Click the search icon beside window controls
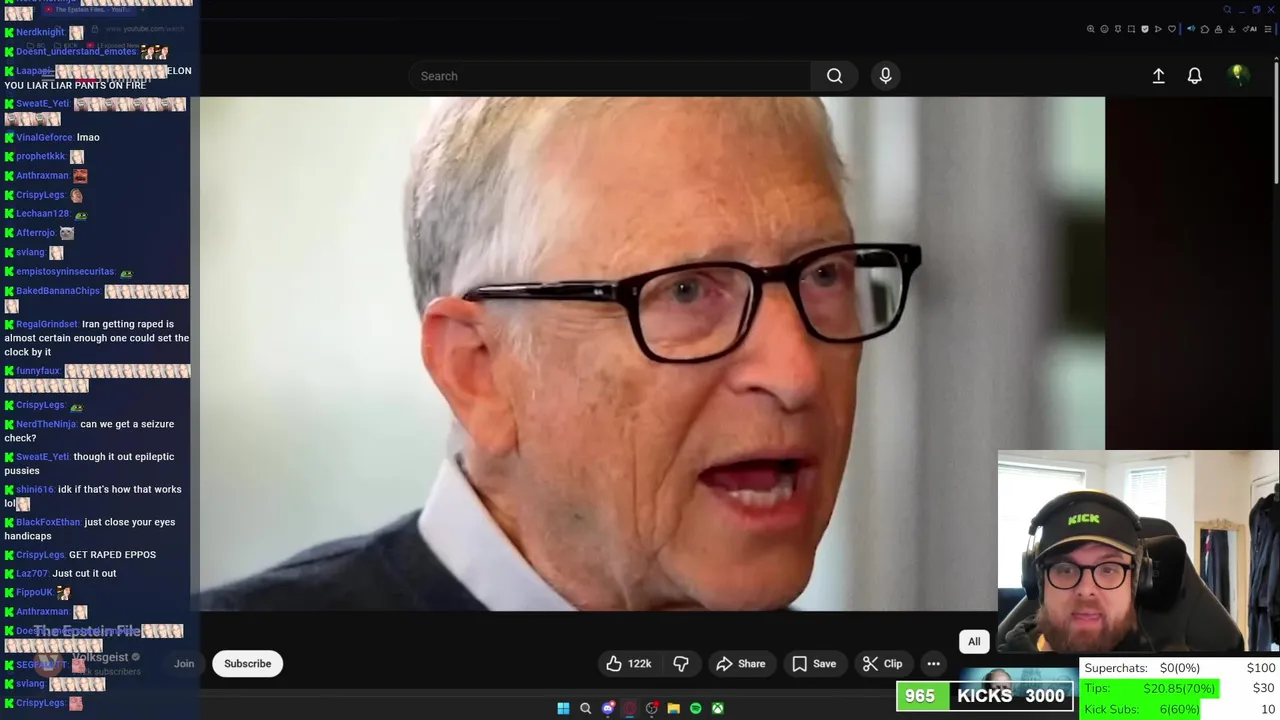The image size is (1280, 720). click(x=1227, y=10)
